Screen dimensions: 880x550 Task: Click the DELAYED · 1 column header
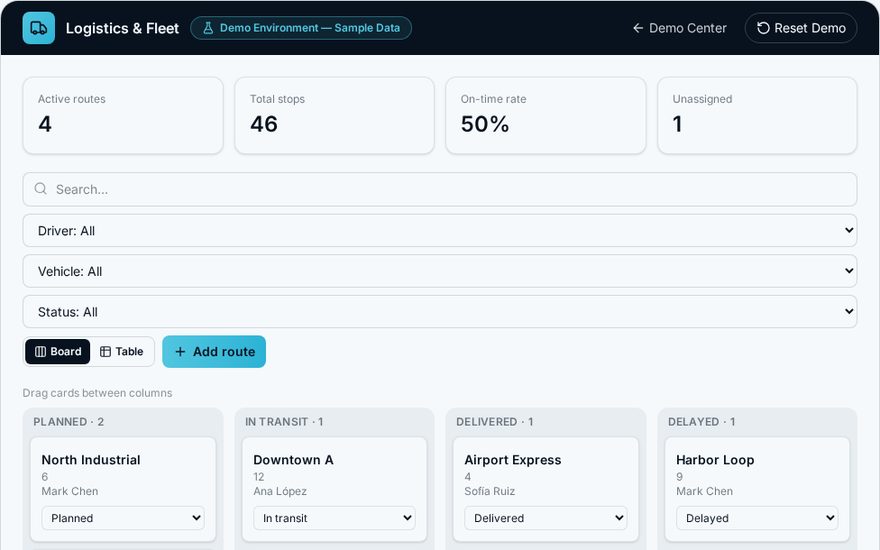(702, 421)
